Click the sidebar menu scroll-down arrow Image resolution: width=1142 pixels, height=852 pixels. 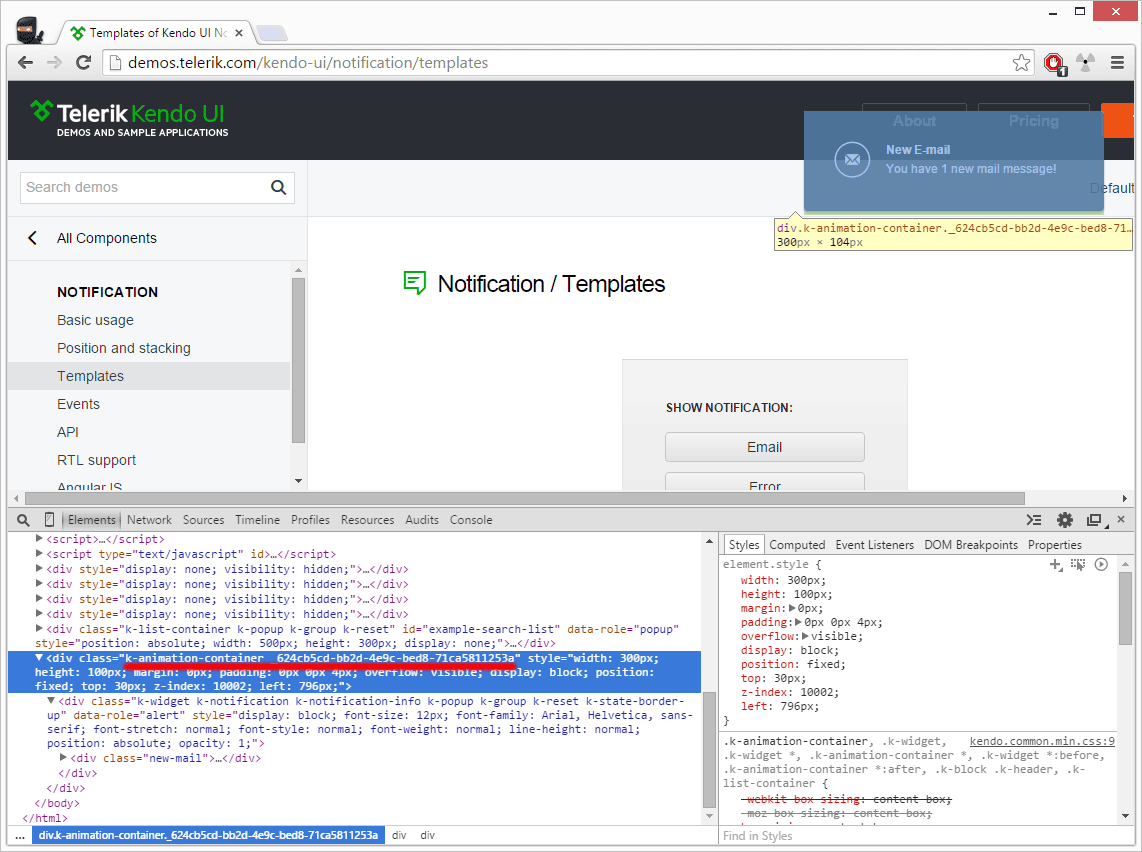298,481
